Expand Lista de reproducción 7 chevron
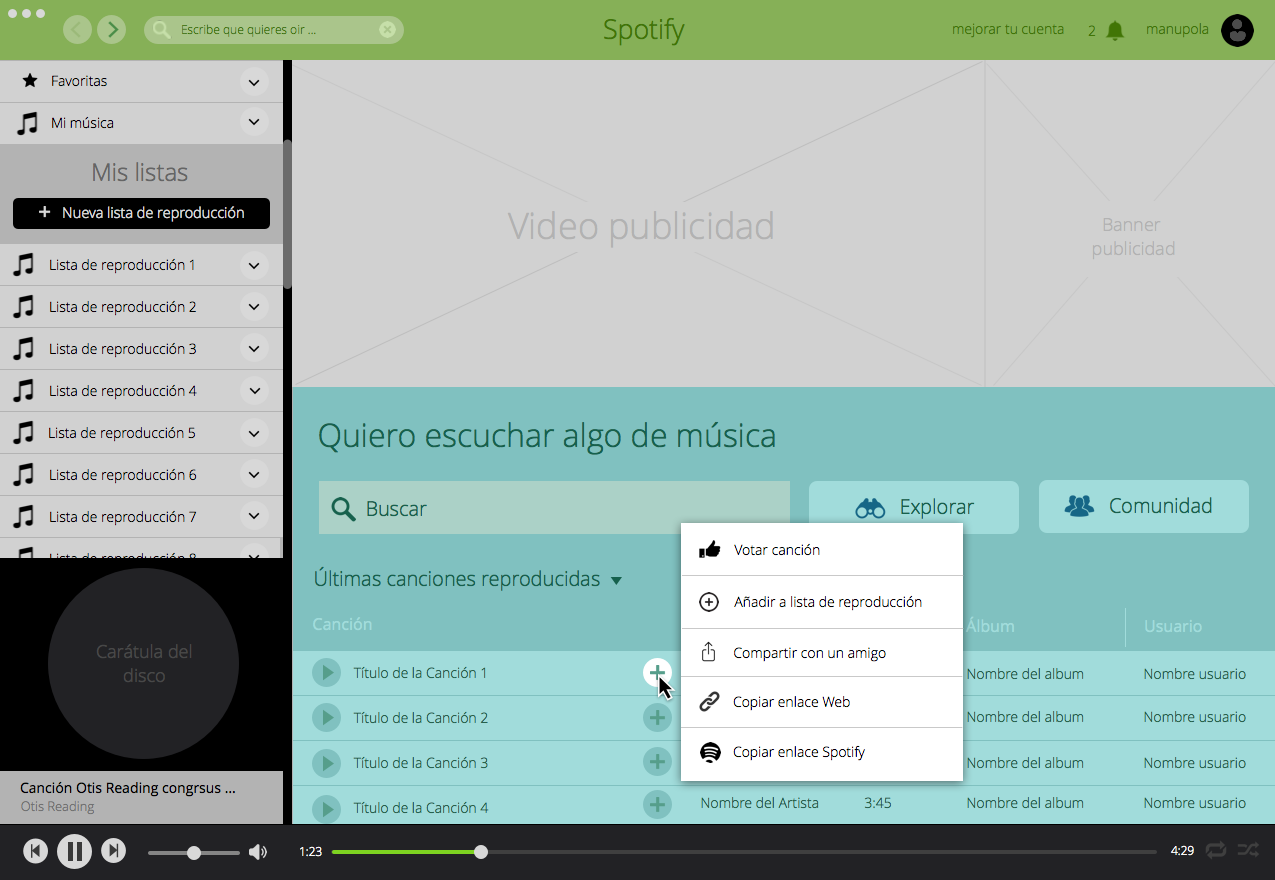This screenshot has height=880, width=1275. 254,517
